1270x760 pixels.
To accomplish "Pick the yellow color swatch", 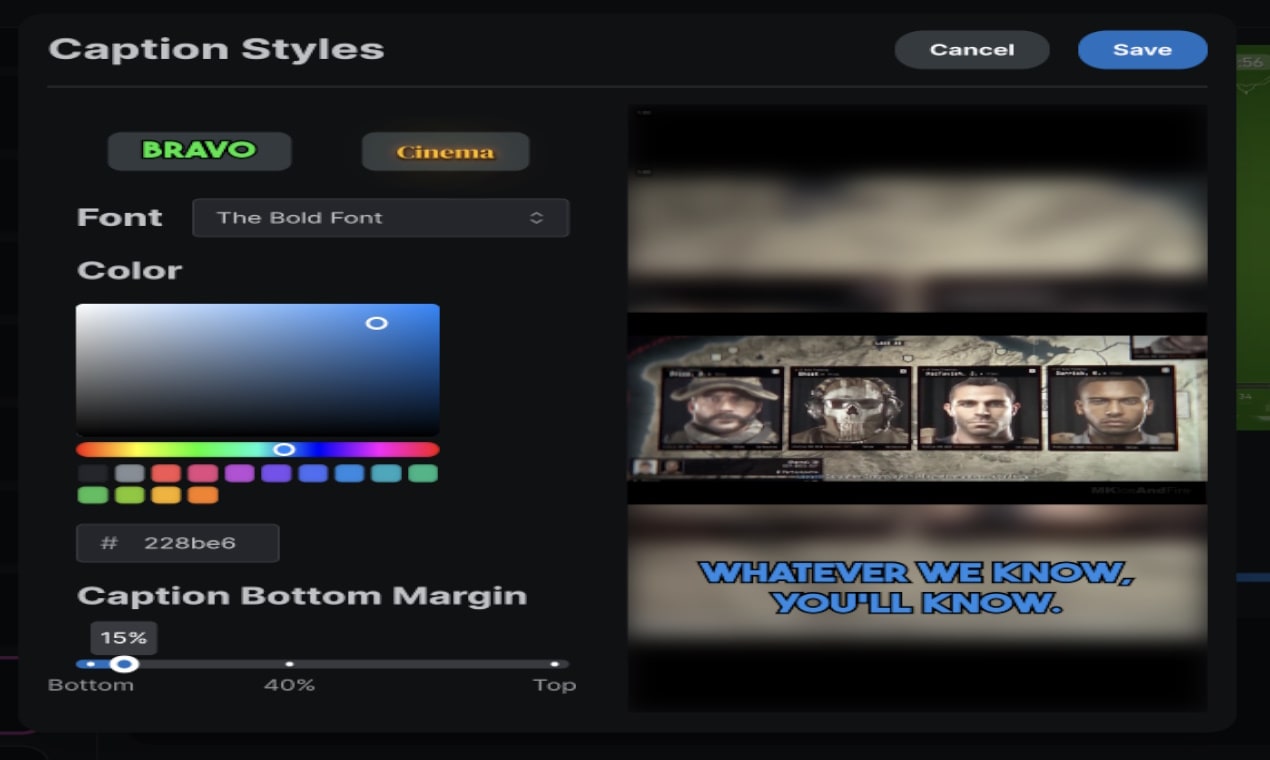I will 166,495.
